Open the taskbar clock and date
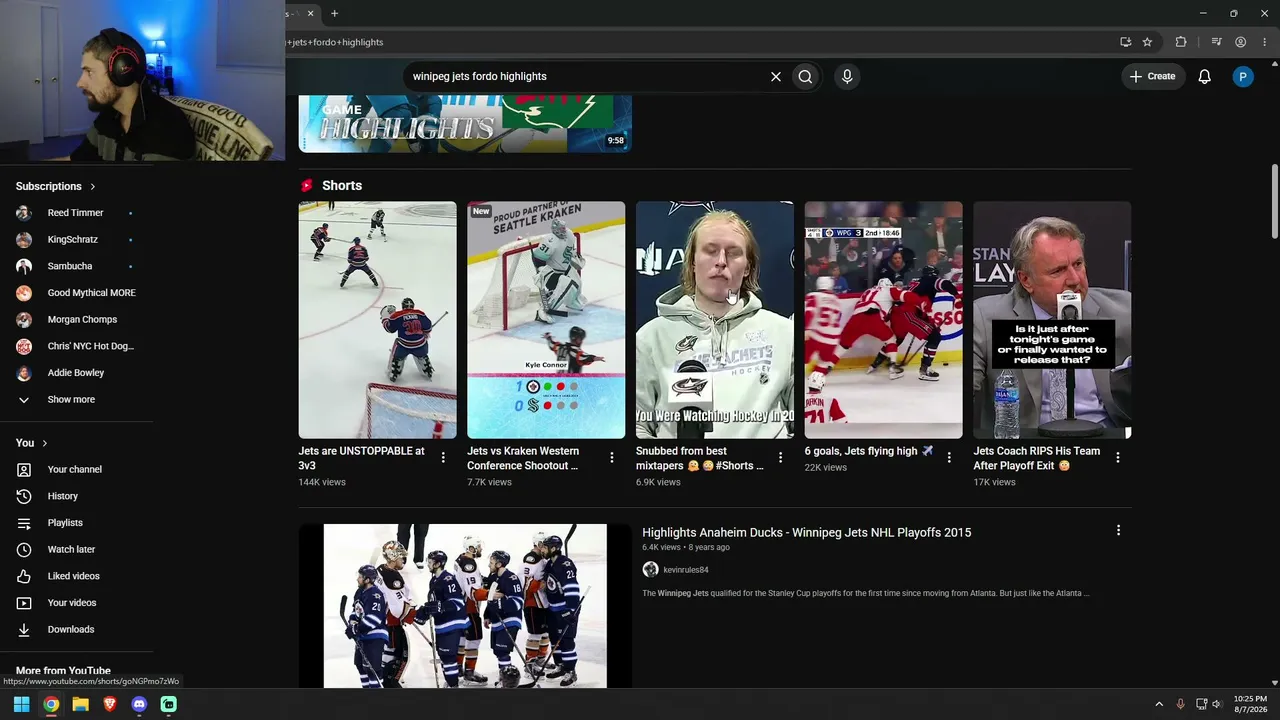This screenshot has width=1280, height=720. tap(1250, 704)
